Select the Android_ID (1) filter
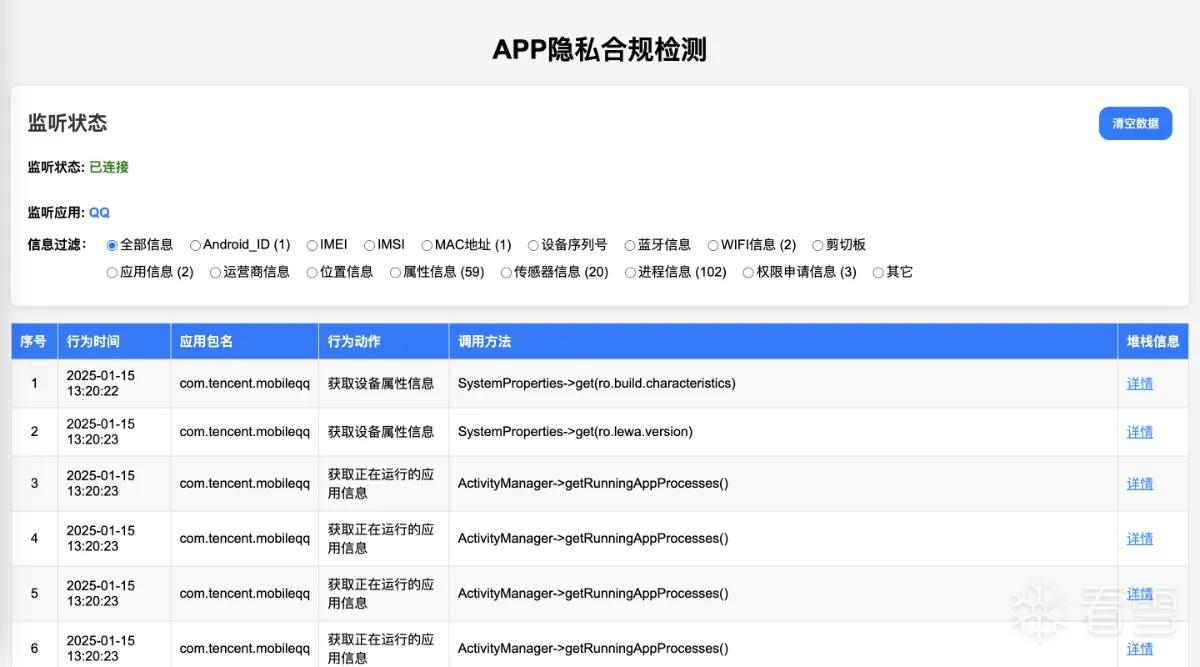 click(195, 245)
